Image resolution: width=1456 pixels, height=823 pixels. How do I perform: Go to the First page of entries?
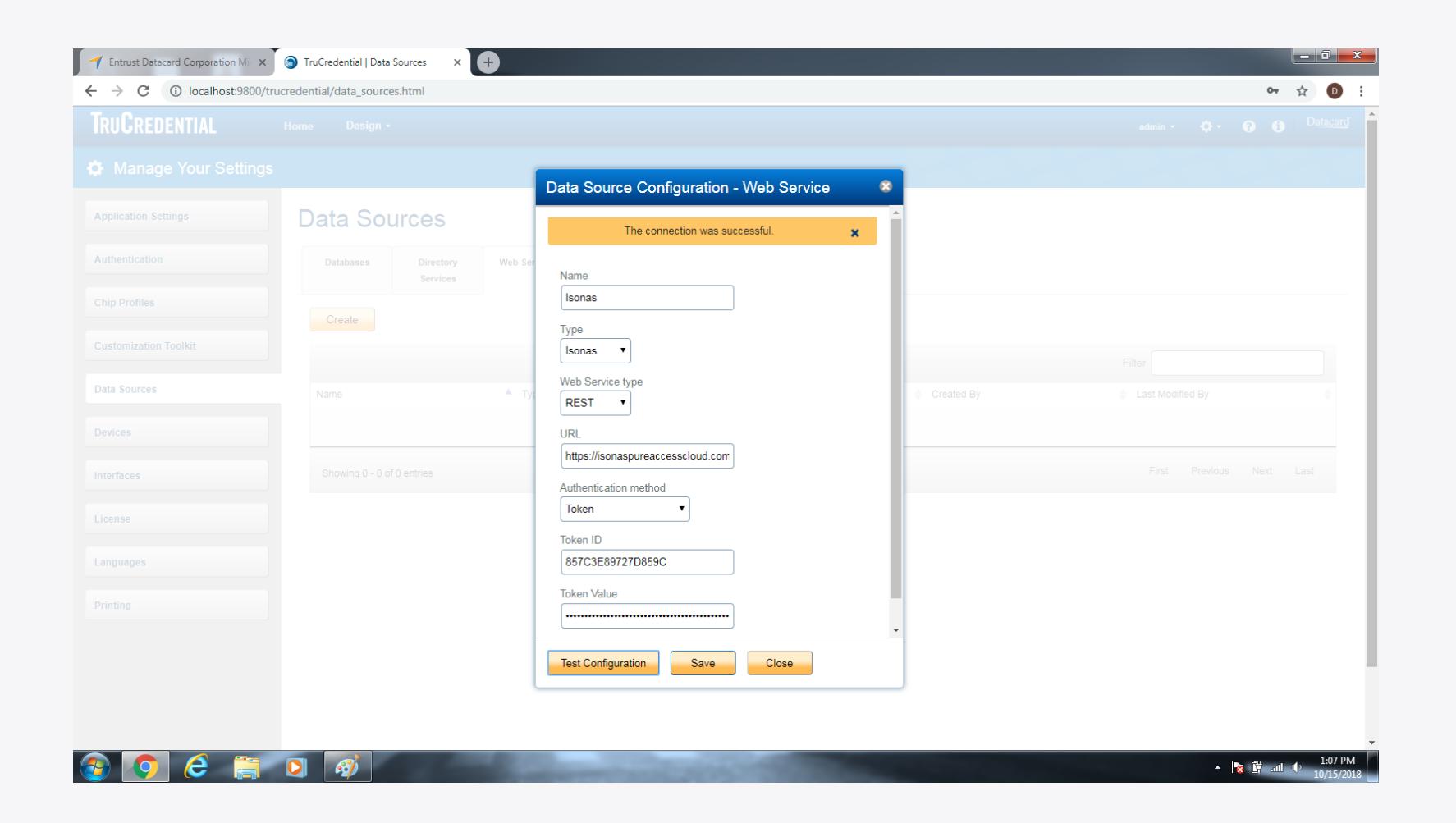1158,471
